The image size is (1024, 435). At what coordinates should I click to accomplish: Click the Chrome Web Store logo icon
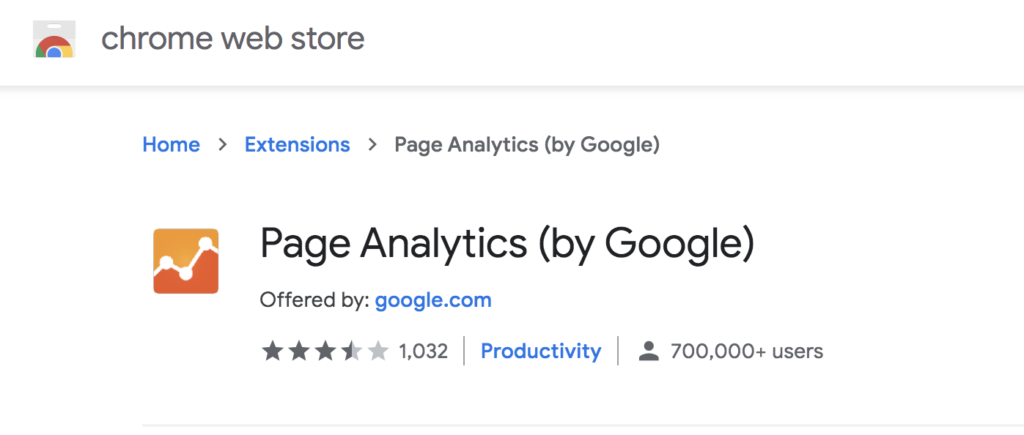tap(54, 39)
